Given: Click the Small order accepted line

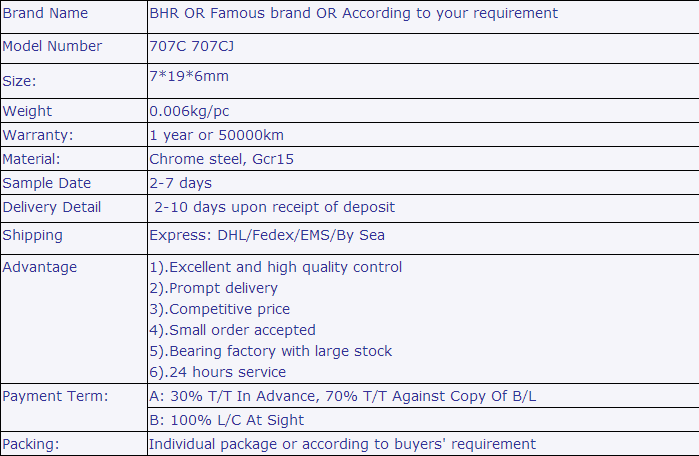Looking at the screenshot, I should pos(232,330).
